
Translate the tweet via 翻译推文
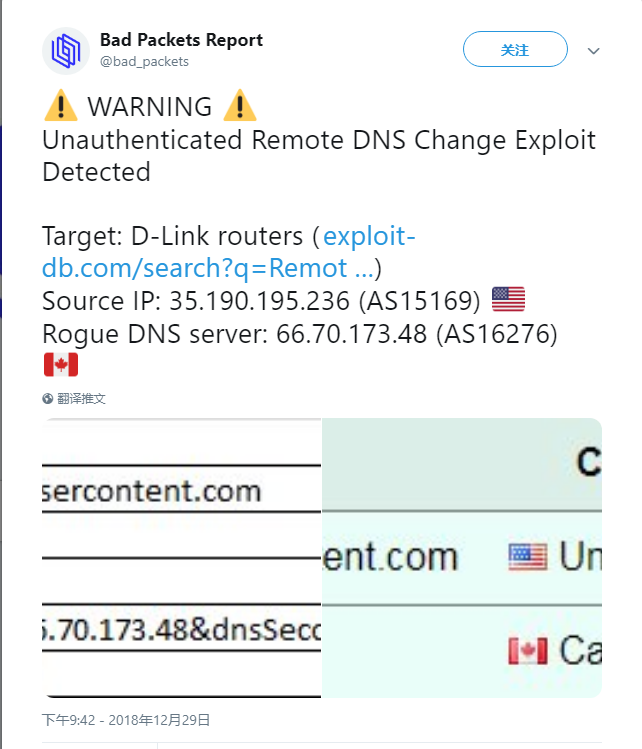click(x=81, y=398)
